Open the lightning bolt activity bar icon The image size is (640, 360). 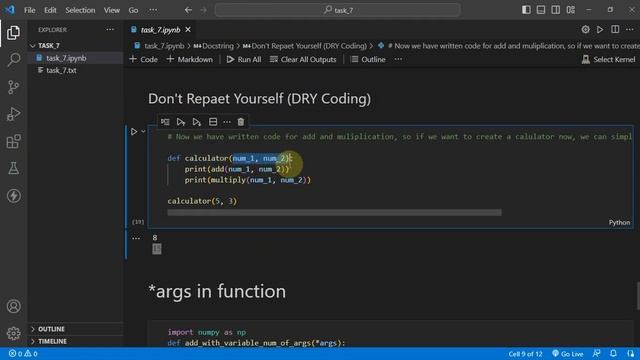click(13, 196)
